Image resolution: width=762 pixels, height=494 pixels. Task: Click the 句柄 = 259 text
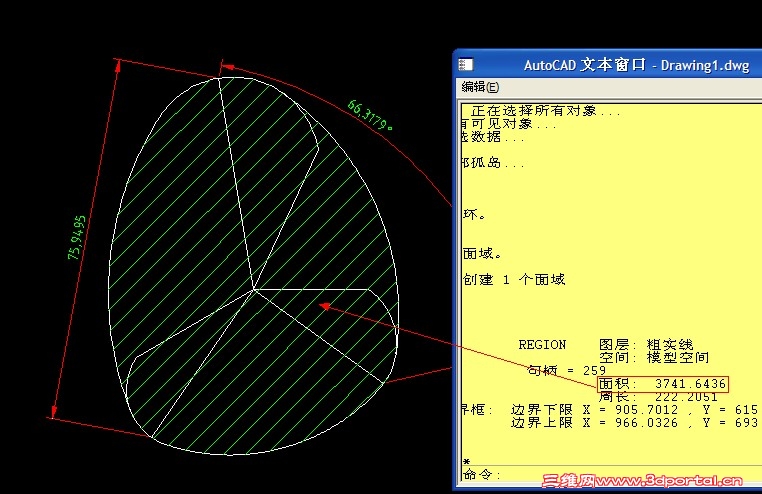pyautogui.click(x=567, y=371)
